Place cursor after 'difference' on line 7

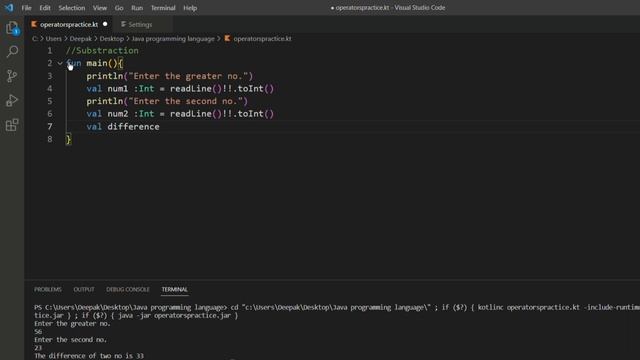[160, 127]
